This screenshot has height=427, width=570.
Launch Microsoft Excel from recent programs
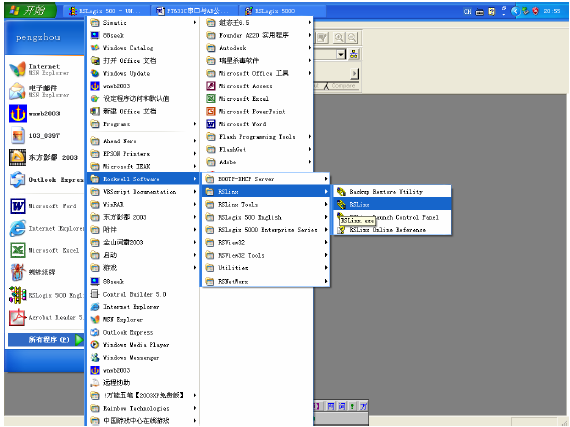[x=44, y=250]
